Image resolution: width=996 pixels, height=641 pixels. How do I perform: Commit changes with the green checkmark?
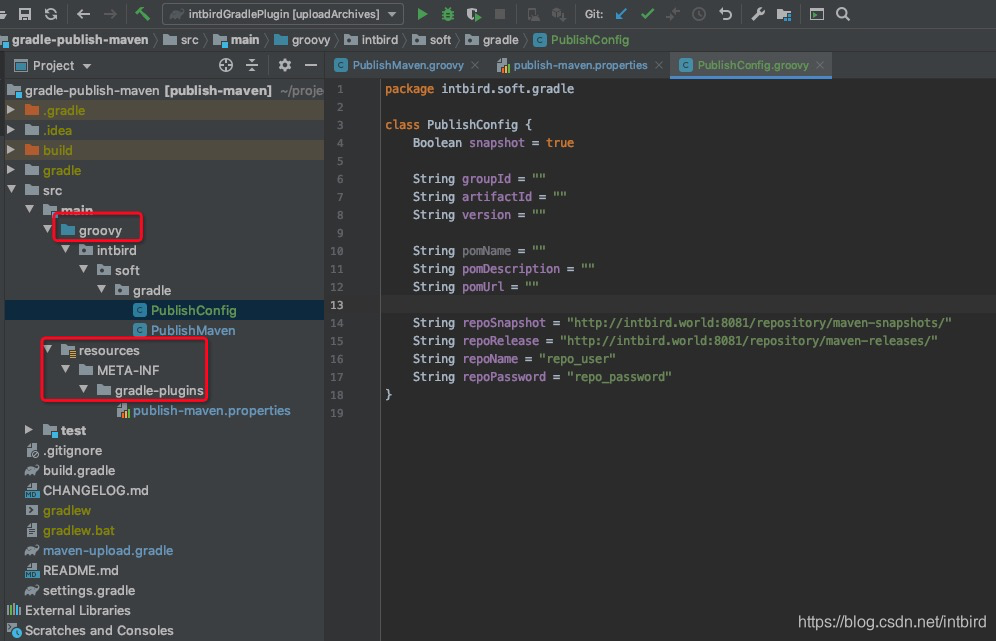tap(647, 14)
